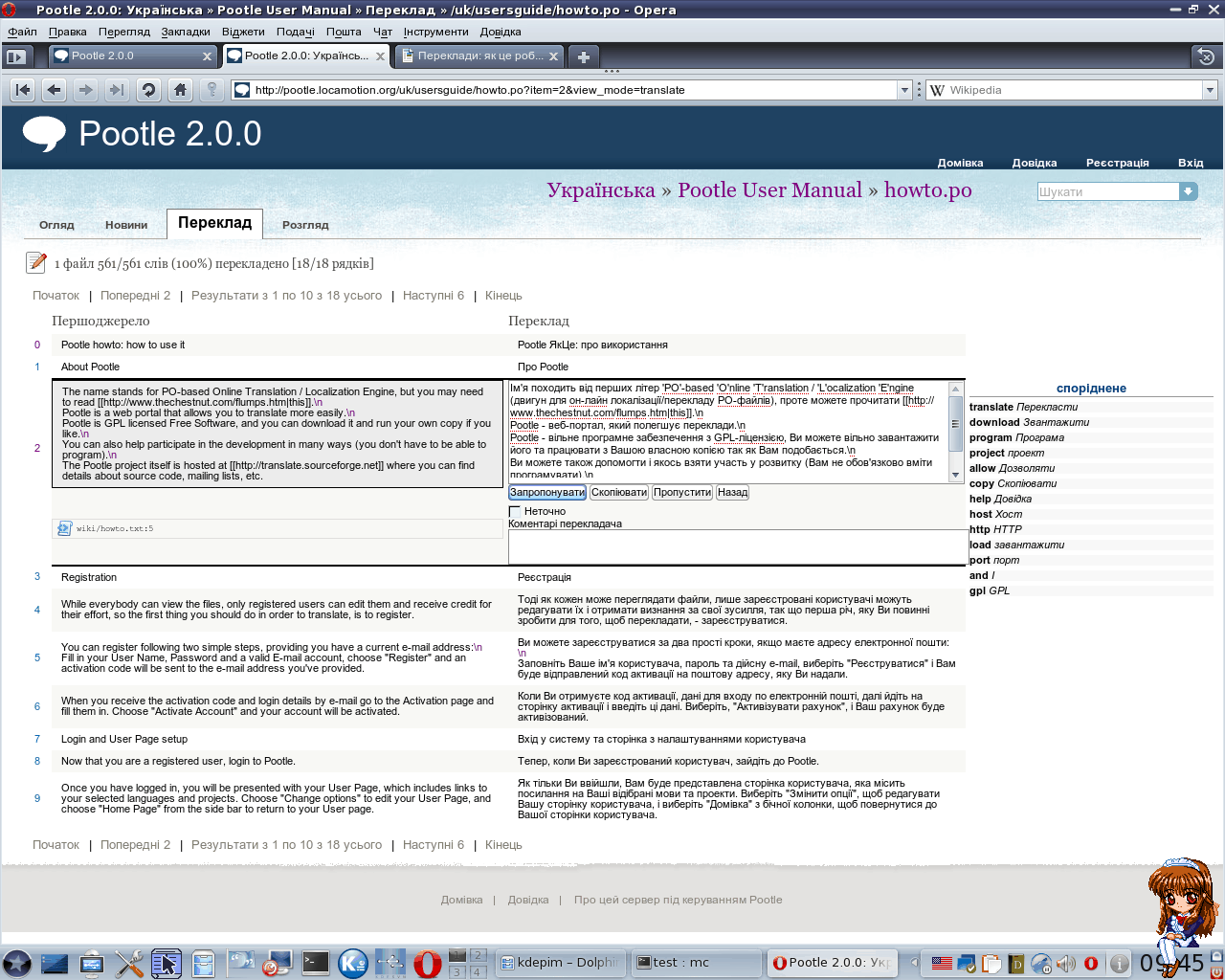Focus the Шукати search field
Viewport: 1225px width, 980px height.
pyautogui.click(x=1108, y=191)
